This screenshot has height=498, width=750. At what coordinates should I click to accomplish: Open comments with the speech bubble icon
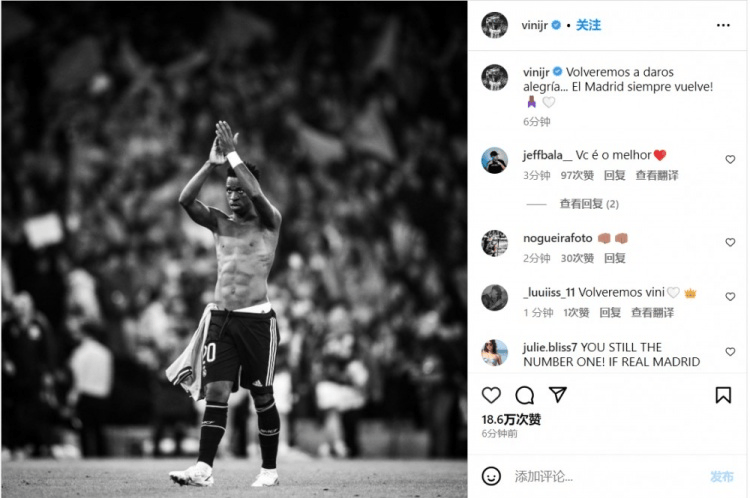point(524,395)
